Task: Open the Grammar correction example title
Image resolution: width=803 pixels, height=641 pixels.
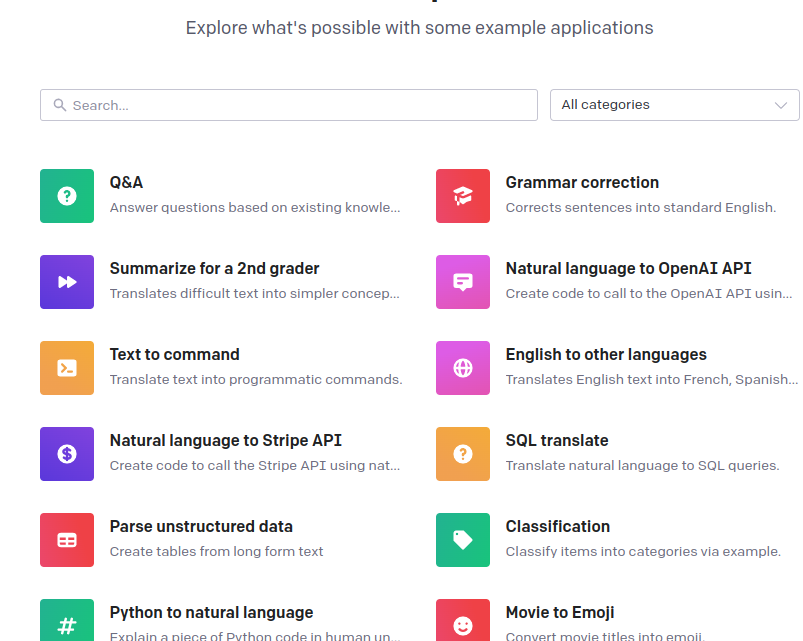Action: pyautogui.click(x=582, y=183)
